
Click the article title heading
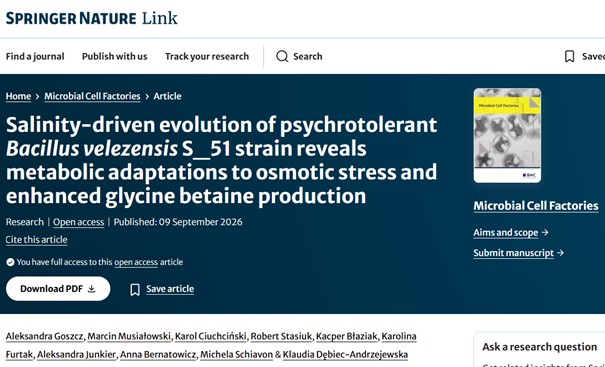coord(221,160)
